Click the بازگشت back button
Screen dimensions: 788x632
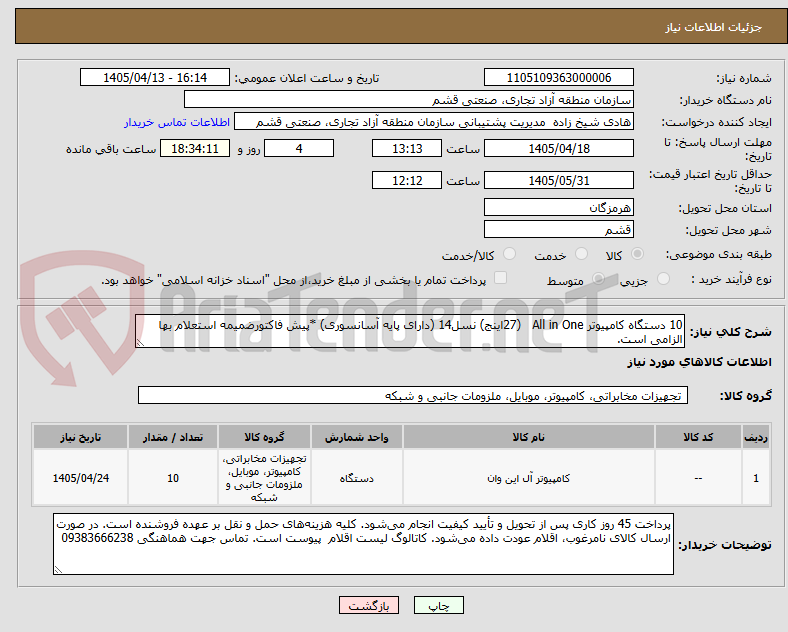point(369,605)
